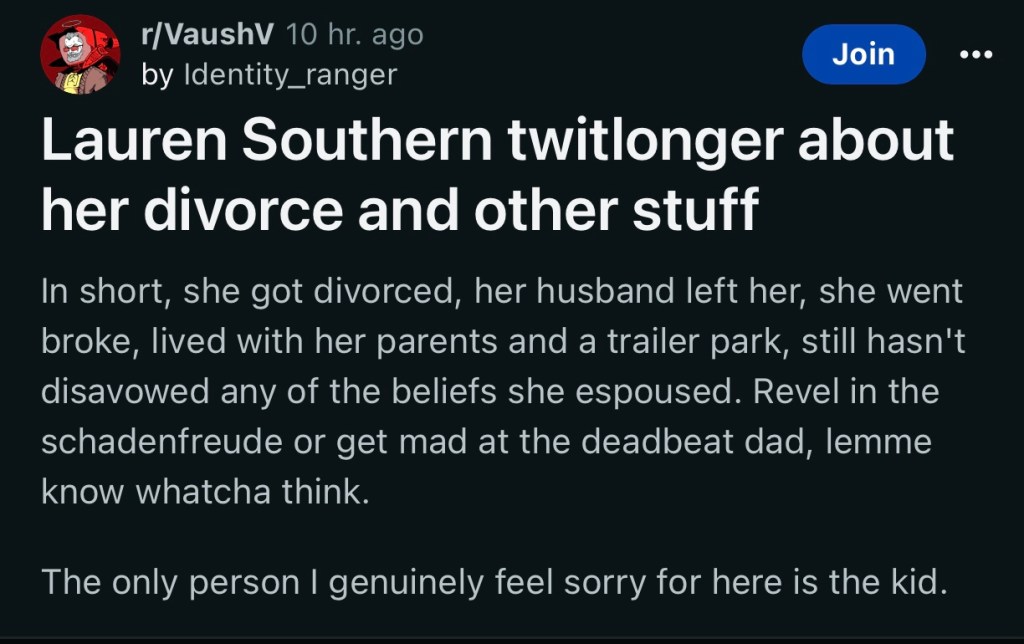View the Identity_ranger author profile

click(x=291, y=74)
